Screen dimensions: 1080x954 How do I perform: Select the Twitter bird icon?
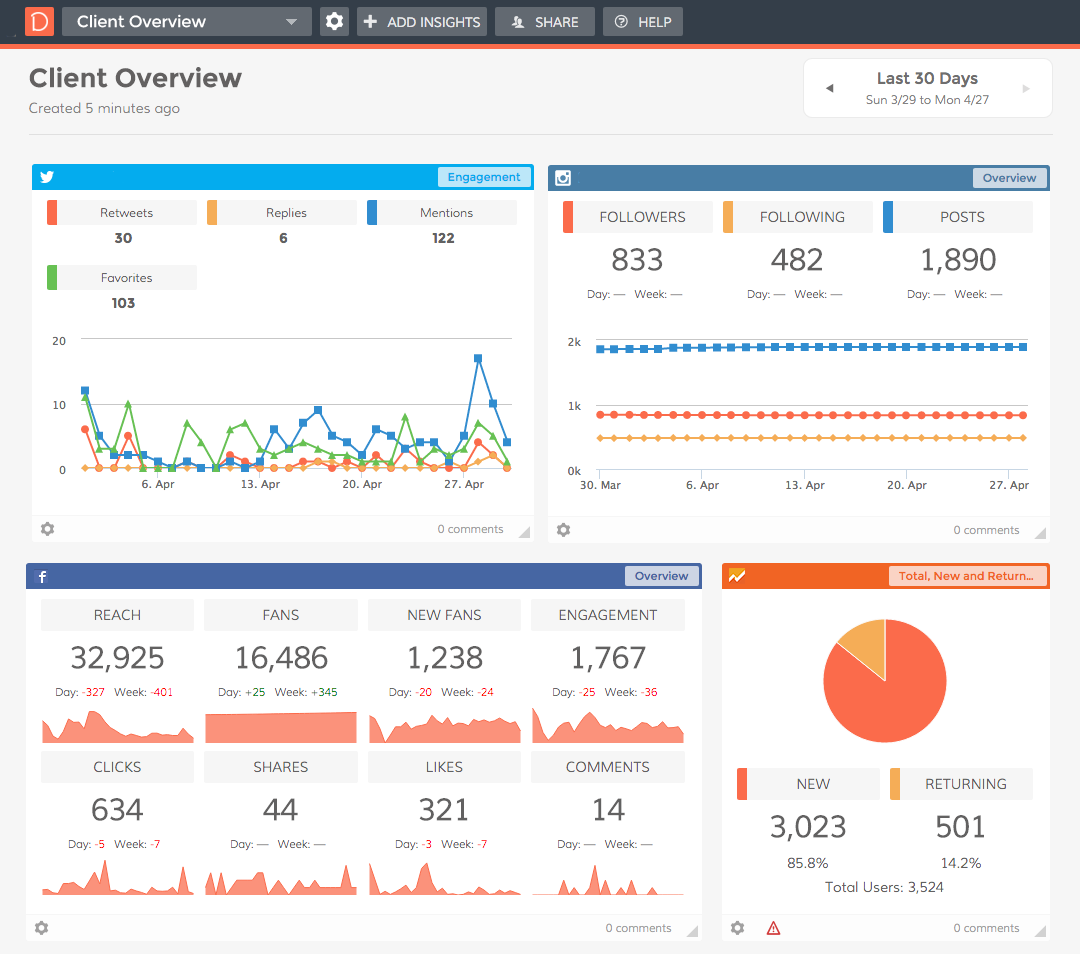(x=46, y=177)
